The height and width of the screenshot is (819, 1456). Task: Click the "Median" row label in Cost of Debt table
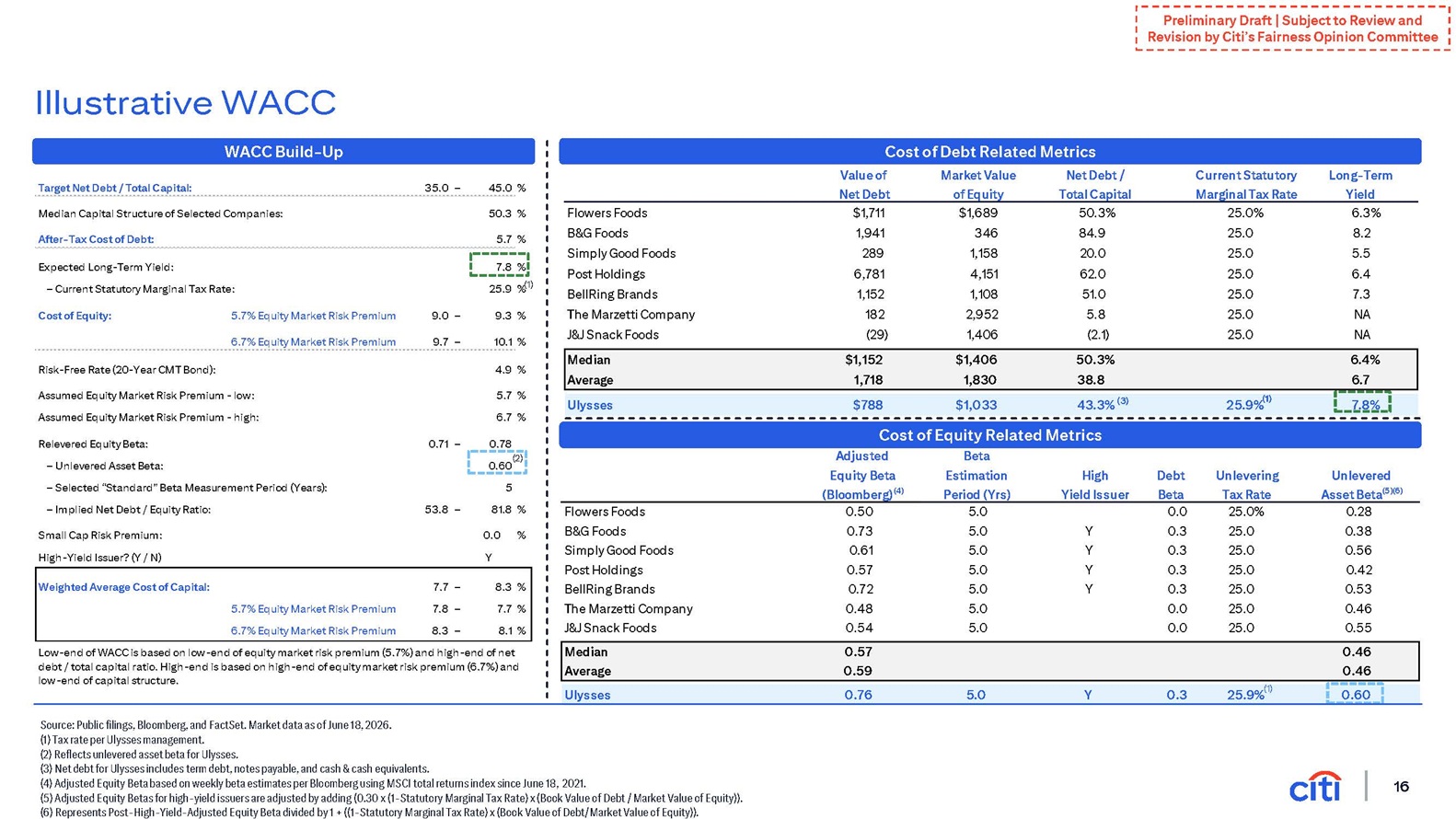588,360
